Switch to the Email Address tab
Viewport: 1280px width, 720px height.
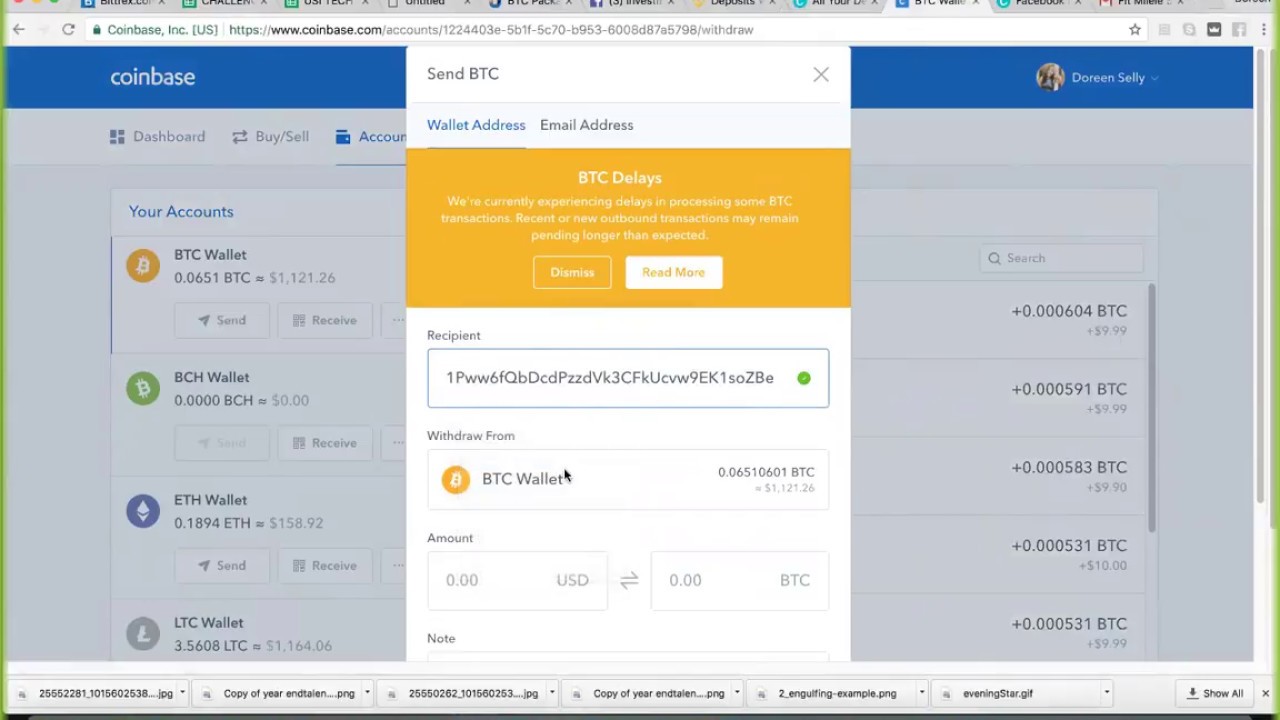[x=586, y=125]
